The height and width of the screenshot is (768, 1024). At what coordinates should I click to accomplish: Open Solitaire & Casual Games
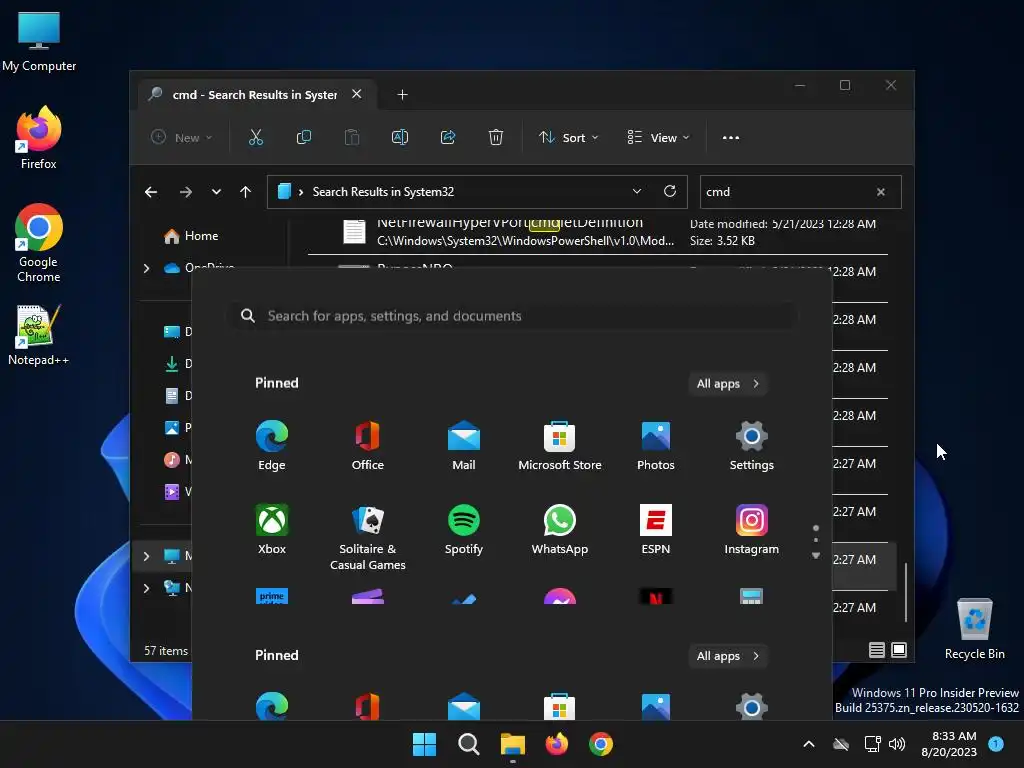coord(368,537)
